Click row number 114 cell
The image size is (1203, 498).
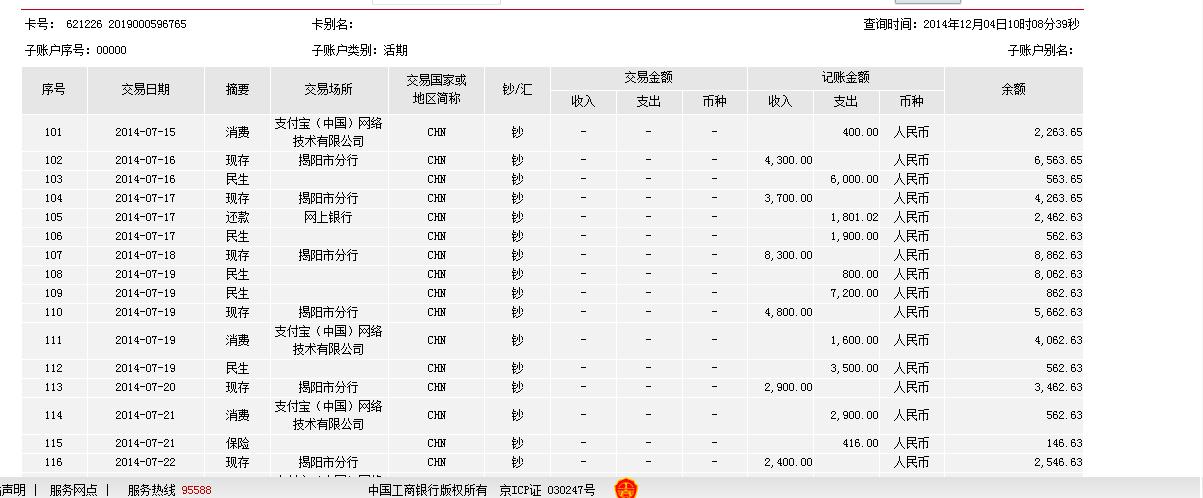pos(54,415)
